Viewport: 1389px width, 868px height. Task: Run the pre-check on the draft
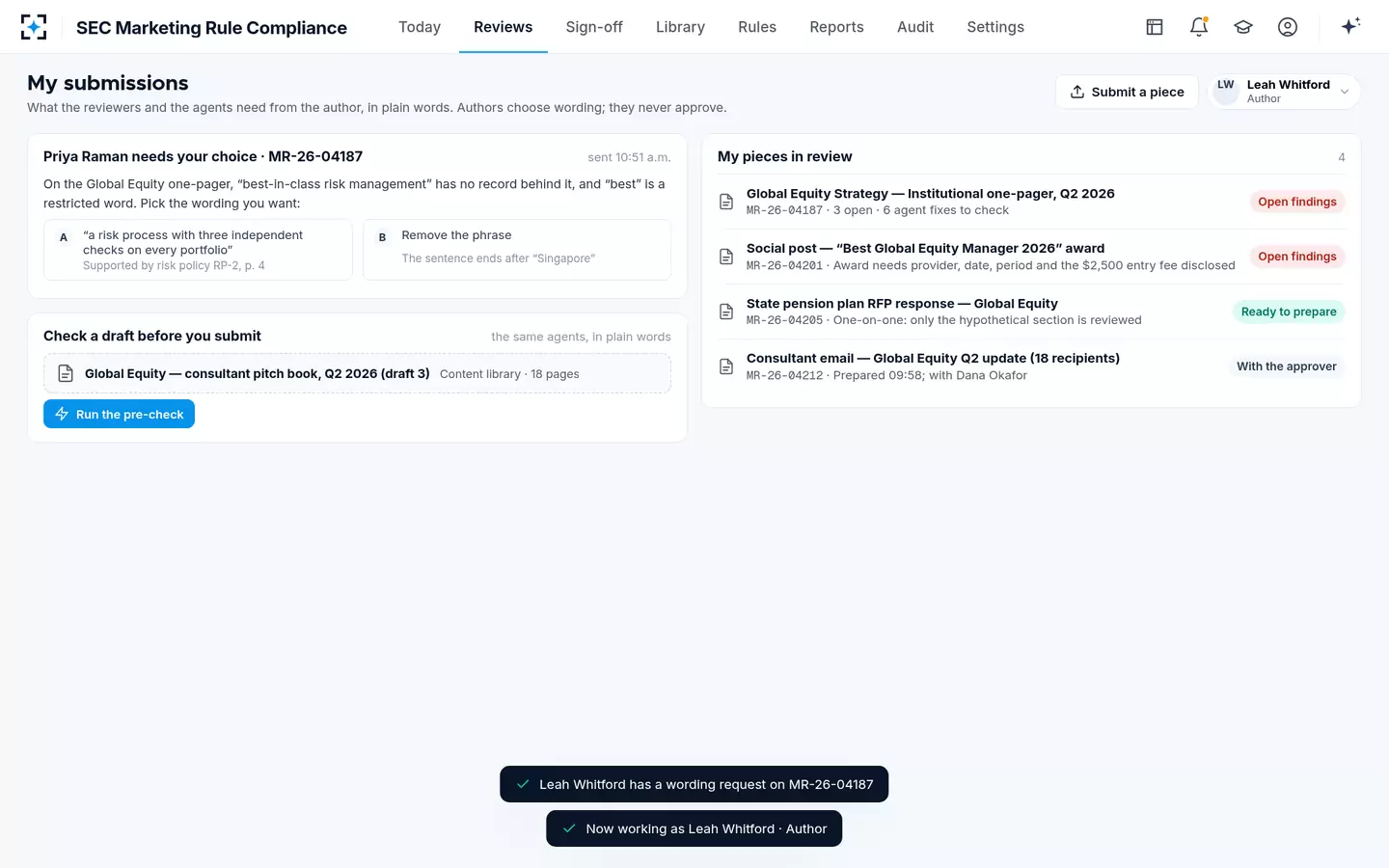point(119,414)
